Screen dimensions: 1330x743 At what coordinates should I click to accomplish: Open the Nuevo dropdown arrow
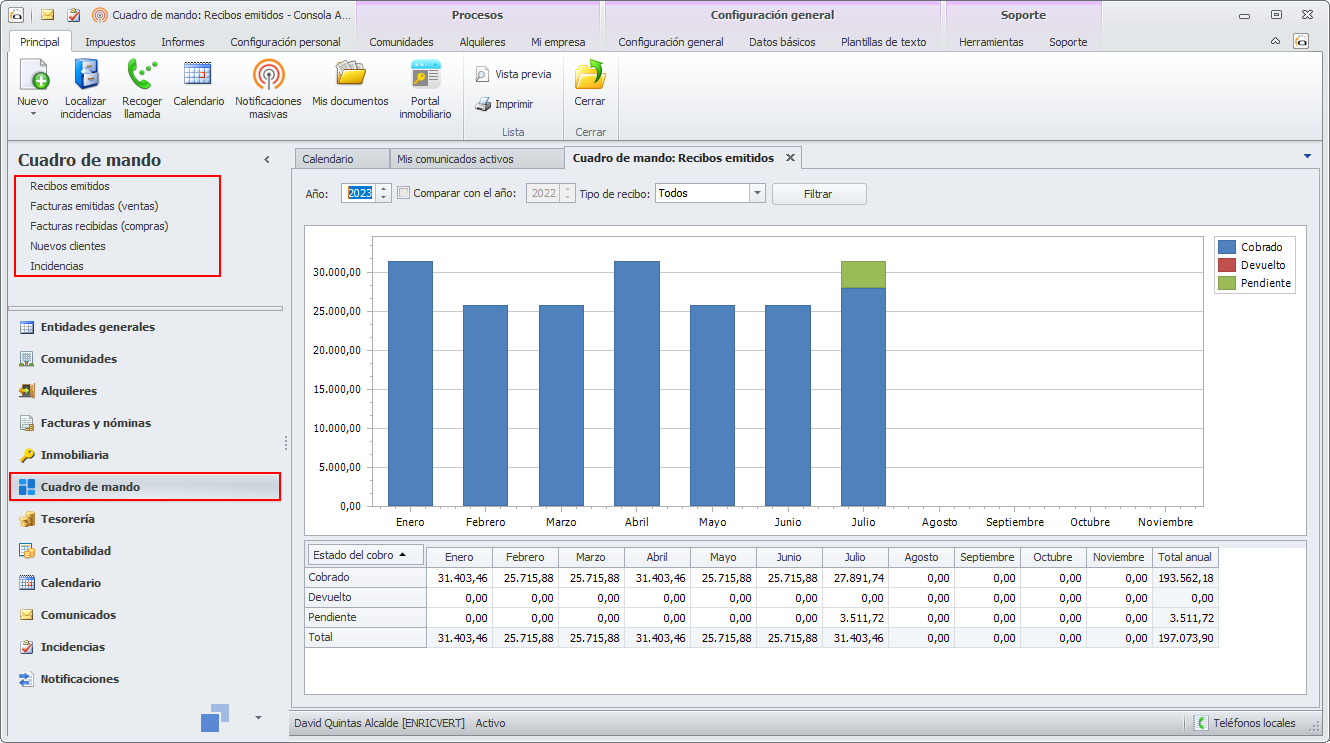click(x=32, y=114)
